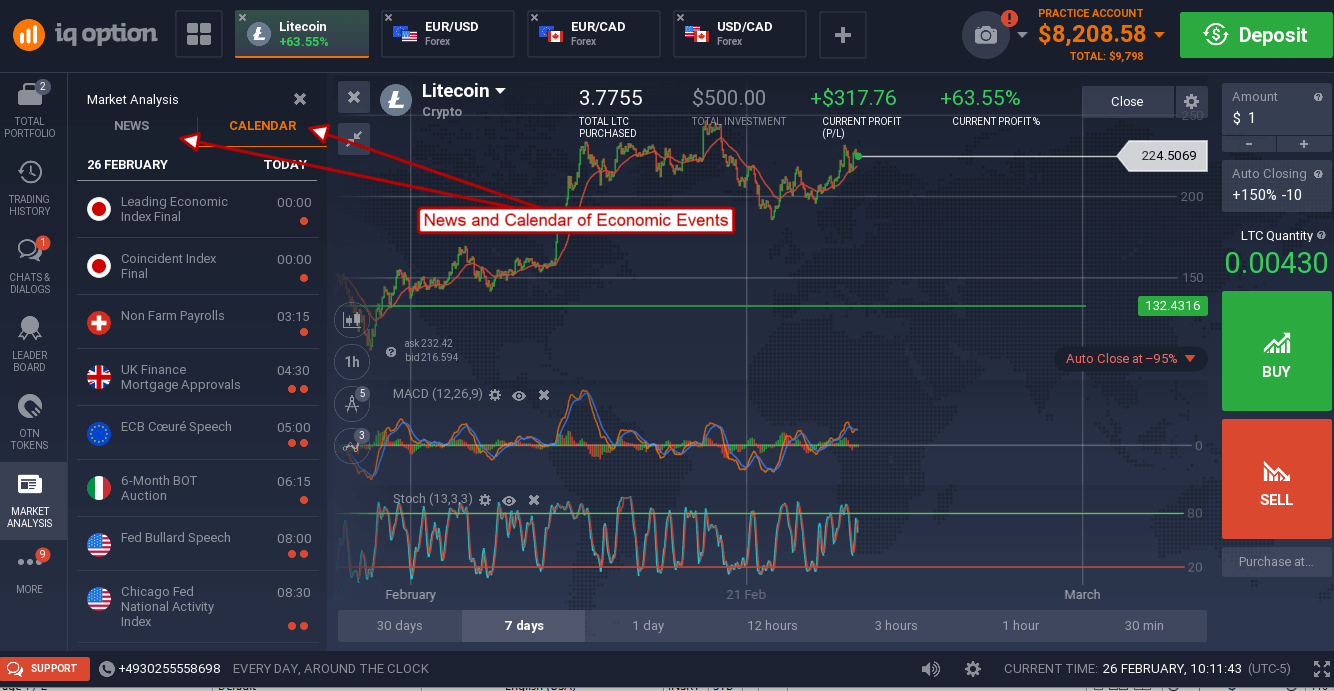Close the EUR/USD asset tab
The image size is (1334, 691).
(x=388, y=18)
